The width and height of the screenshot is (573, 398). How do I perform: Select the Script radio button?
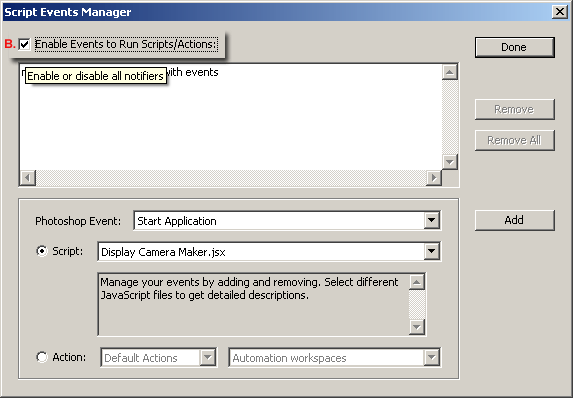pyautogui.click(x=42, y=251)
